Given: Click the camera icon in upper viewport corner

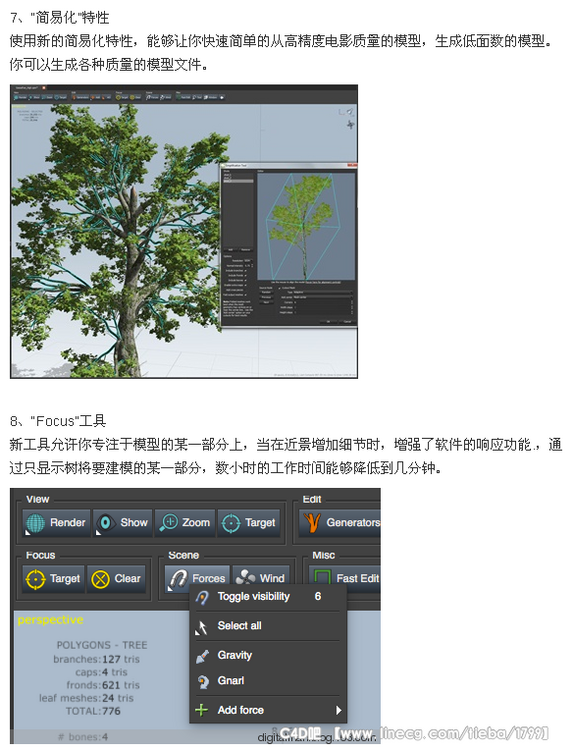Looking at the screenshot, I should [x=350, y=112].
